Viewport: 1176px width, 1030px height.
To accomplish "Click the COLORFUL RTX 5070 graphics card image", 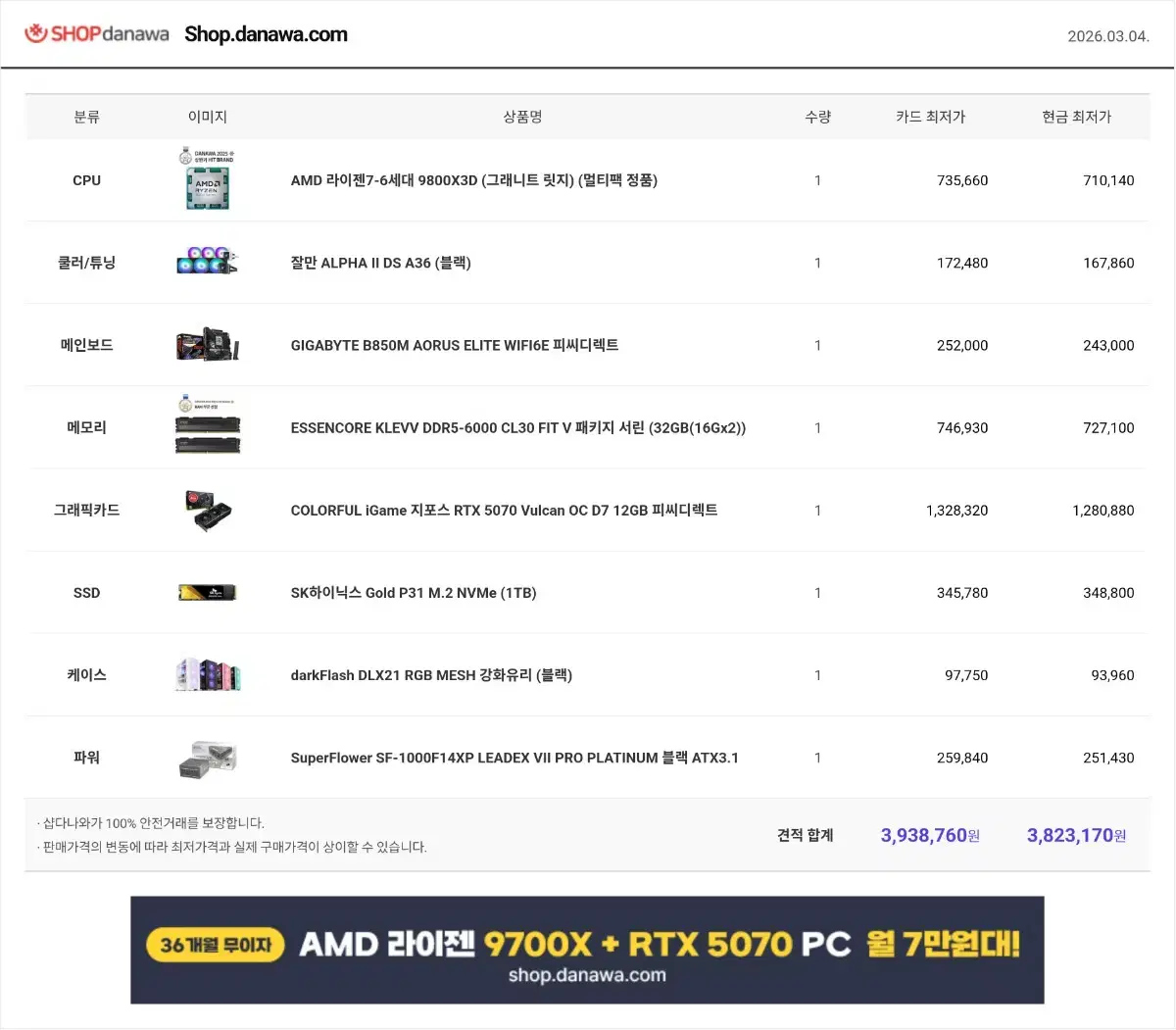I will pyautogui.click(x=207, y=510).
